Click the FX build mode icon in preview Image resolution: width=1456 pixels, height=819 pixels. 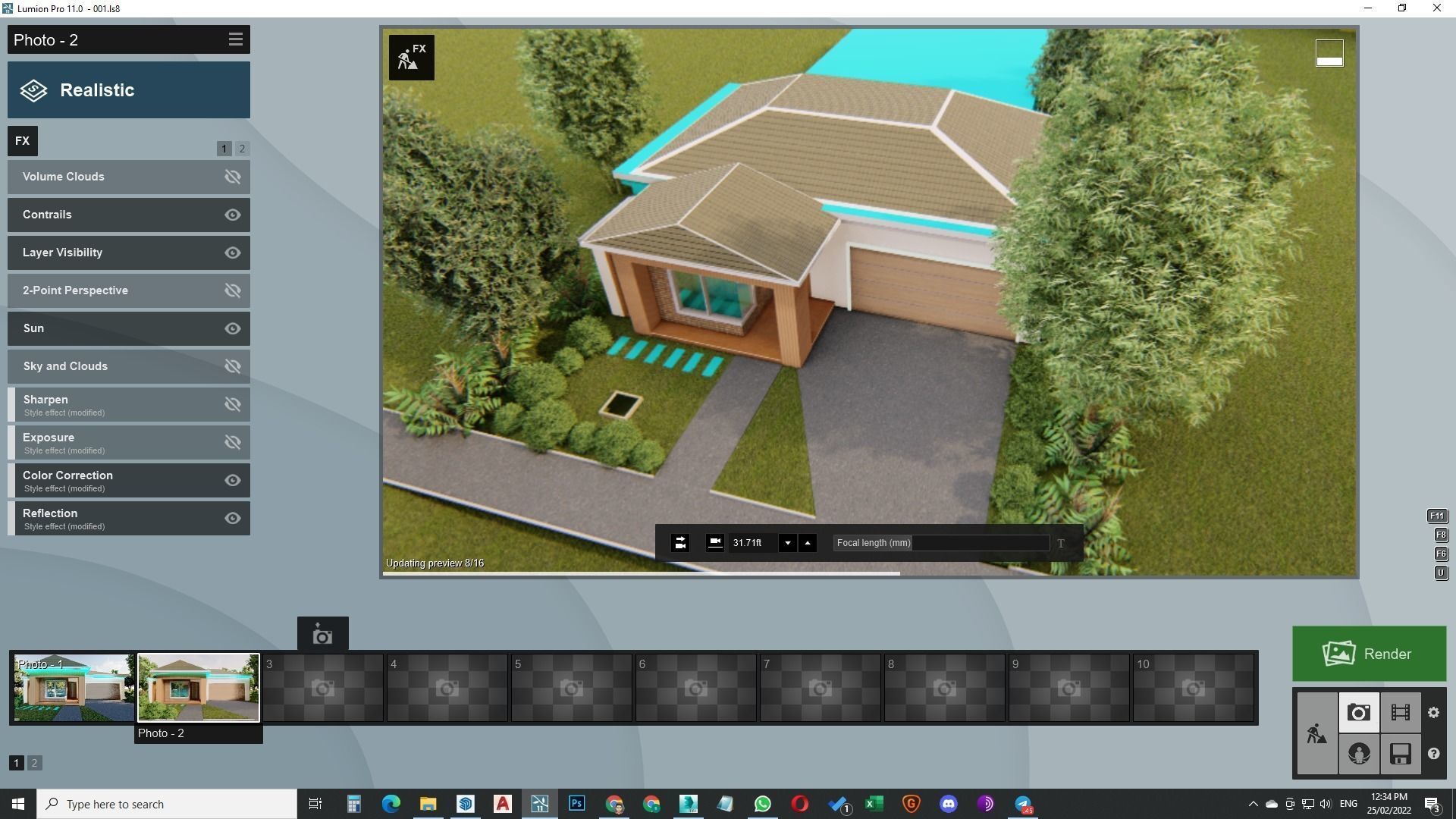pos(412,58)
